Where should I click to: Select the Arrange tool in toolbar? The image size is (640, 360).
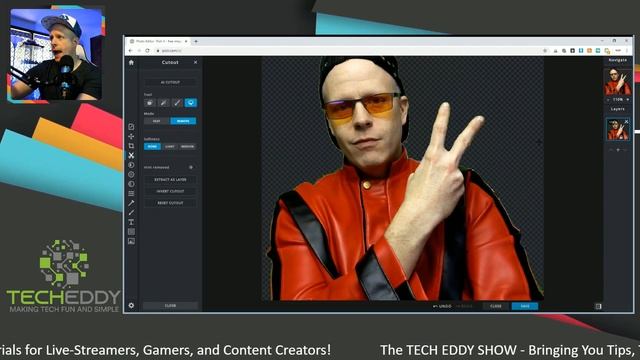(131, 127)
